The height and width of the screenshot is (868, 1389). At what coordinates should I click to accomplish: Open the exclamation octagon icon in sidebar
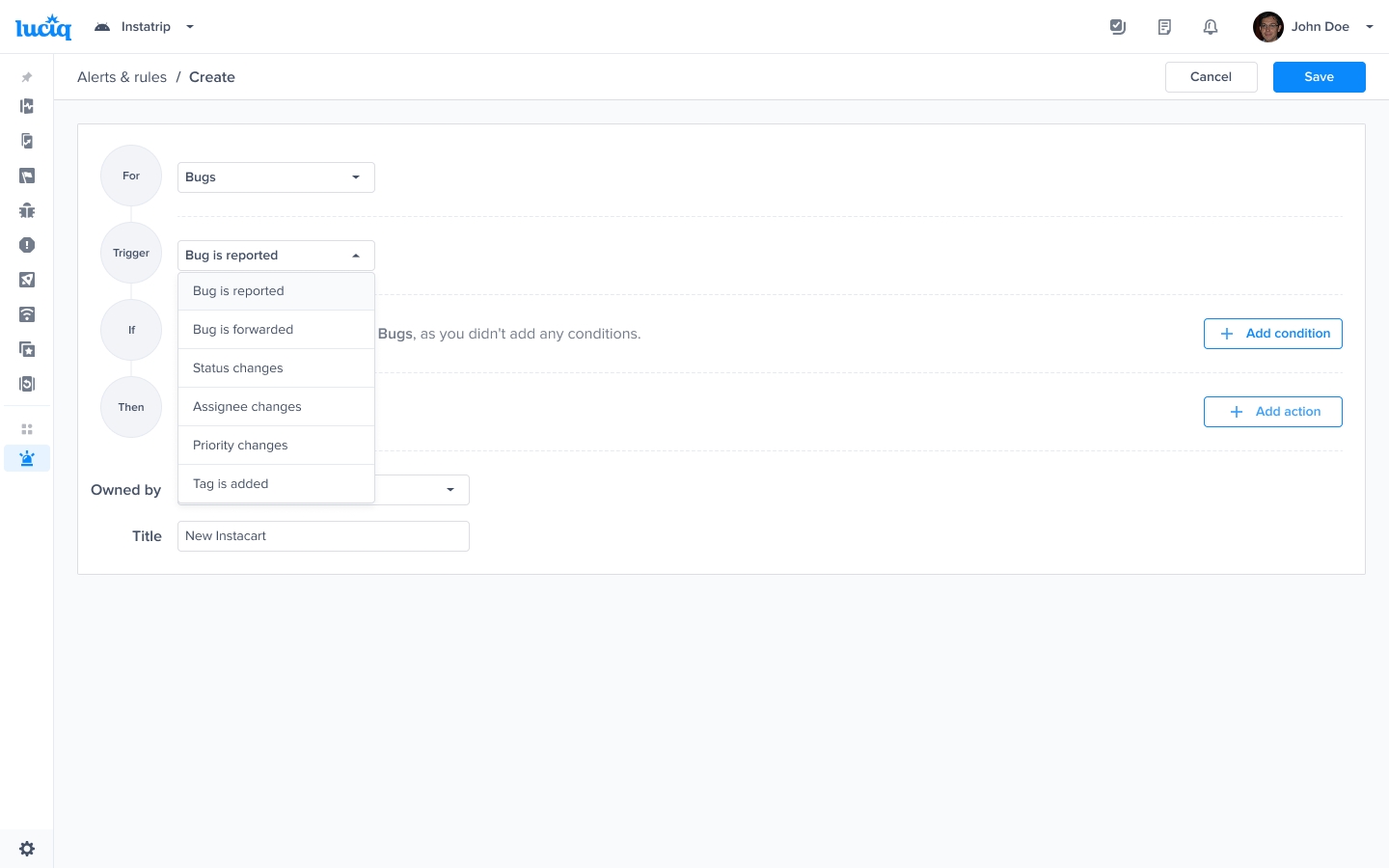[27, 245]
